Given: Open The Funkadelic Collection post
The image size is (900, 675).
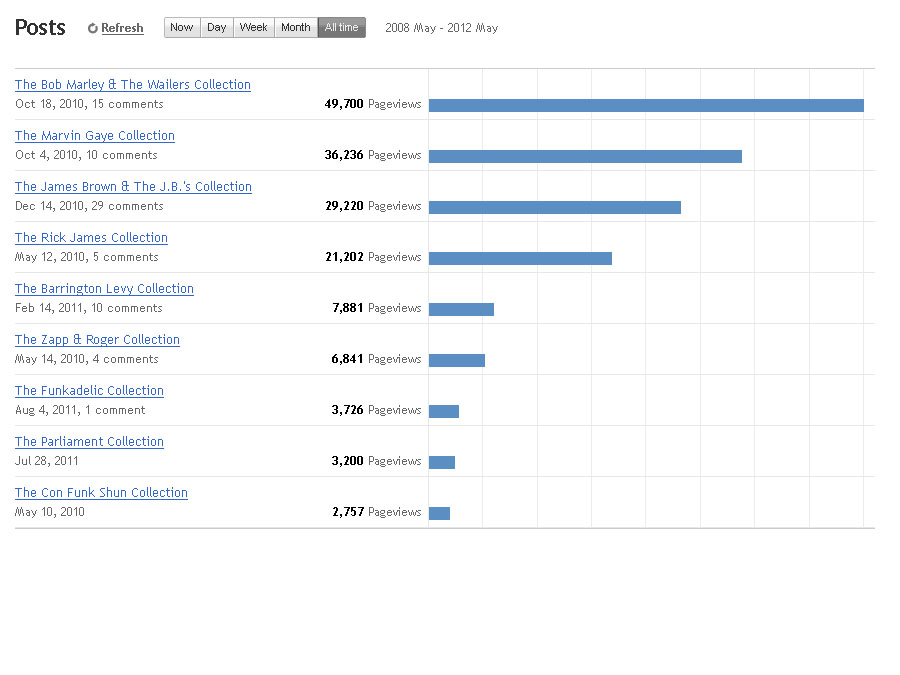Looking at the screenshot, I should tap(90, 391).
